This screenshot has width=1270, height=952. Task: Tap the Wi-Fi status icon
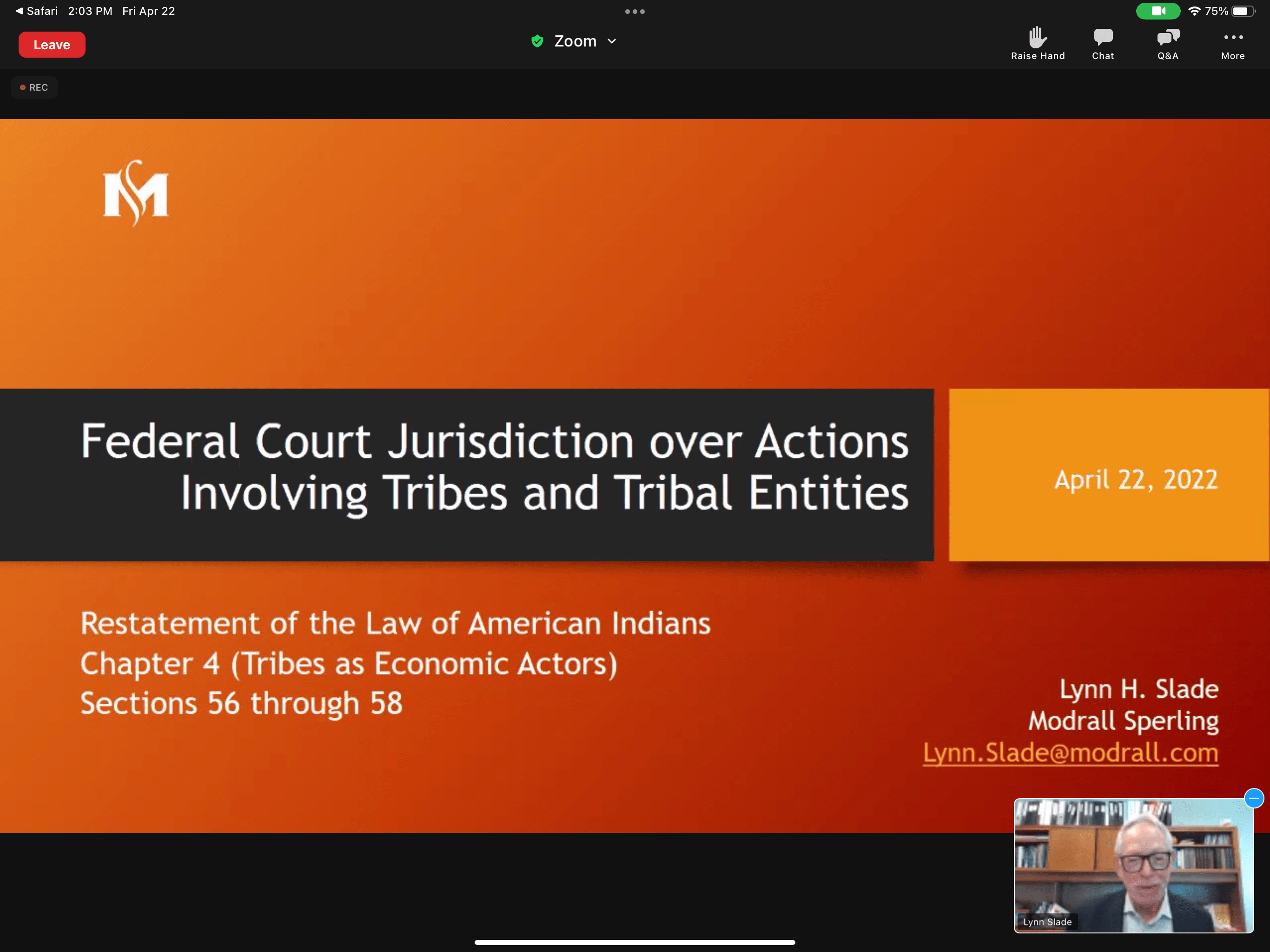[x=1194, y=11]
